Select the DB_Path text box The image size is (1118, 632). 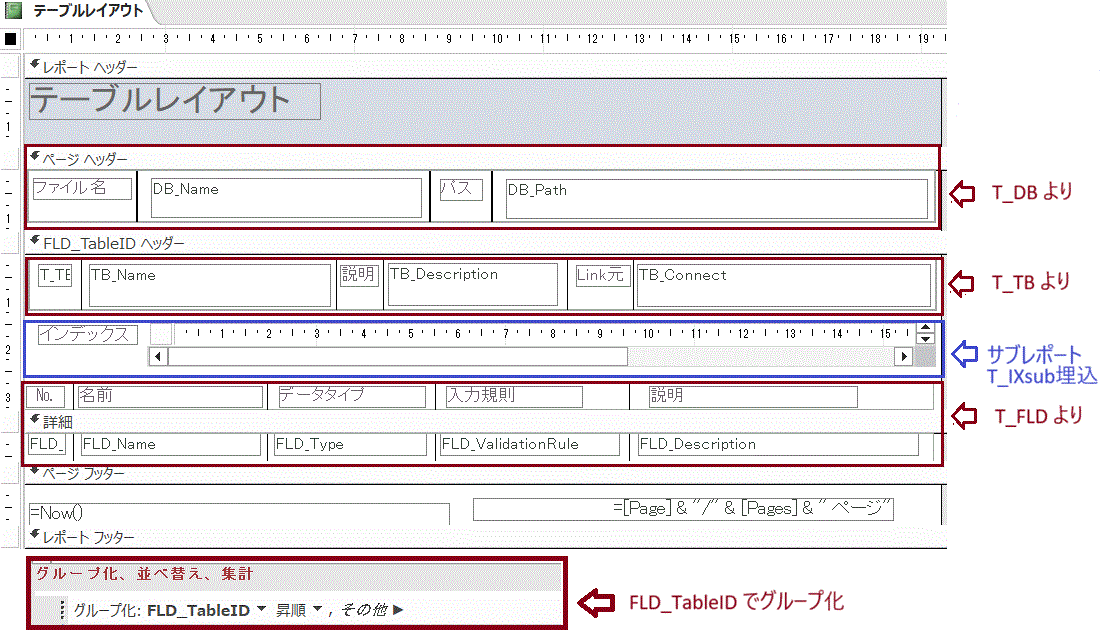[x=716, y=199]
